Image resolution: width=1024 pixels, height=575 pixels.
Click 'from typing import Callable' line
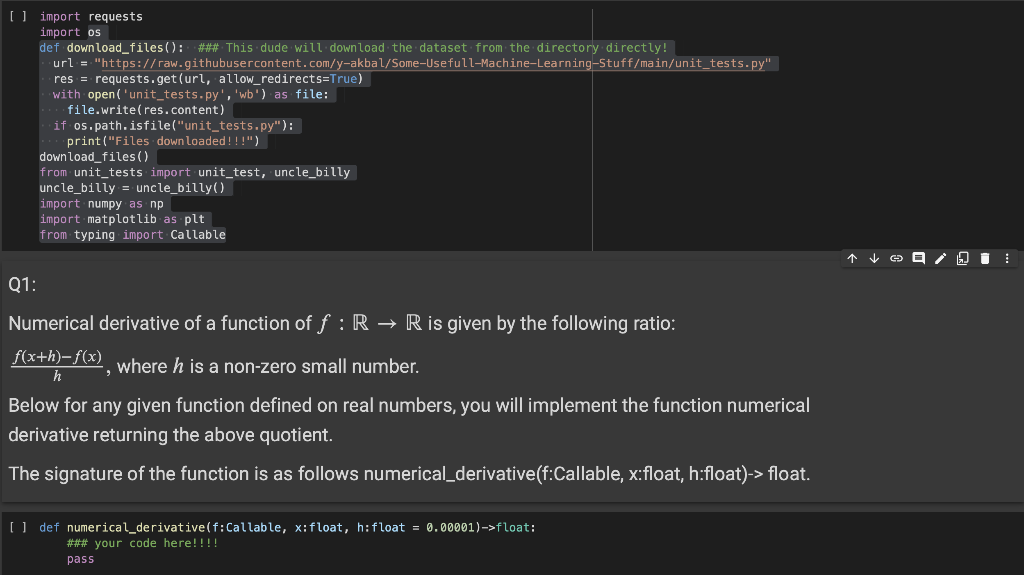[x=133, y=235]
